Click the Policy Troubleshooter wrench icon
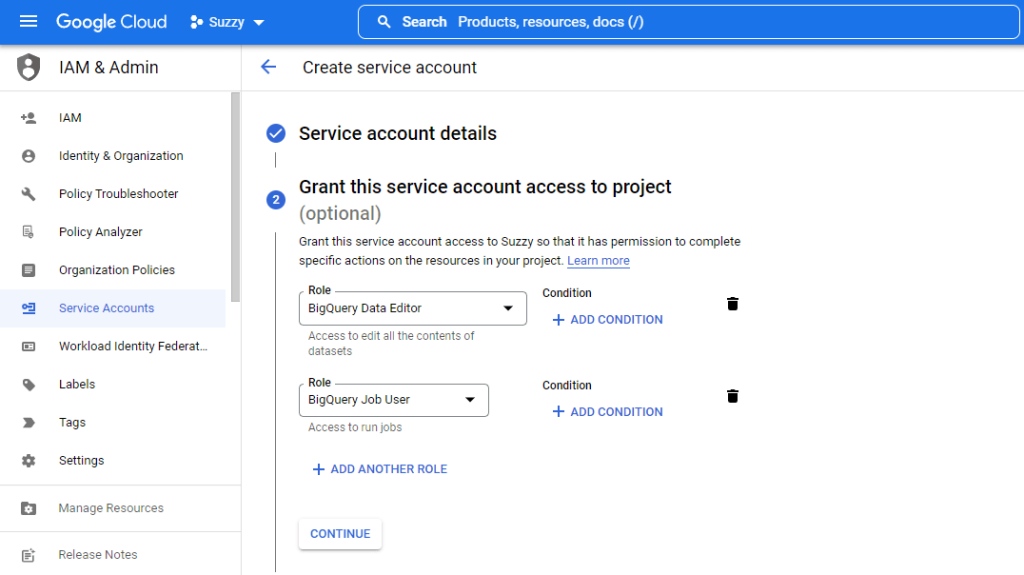1024x575 pixels. 28,194
